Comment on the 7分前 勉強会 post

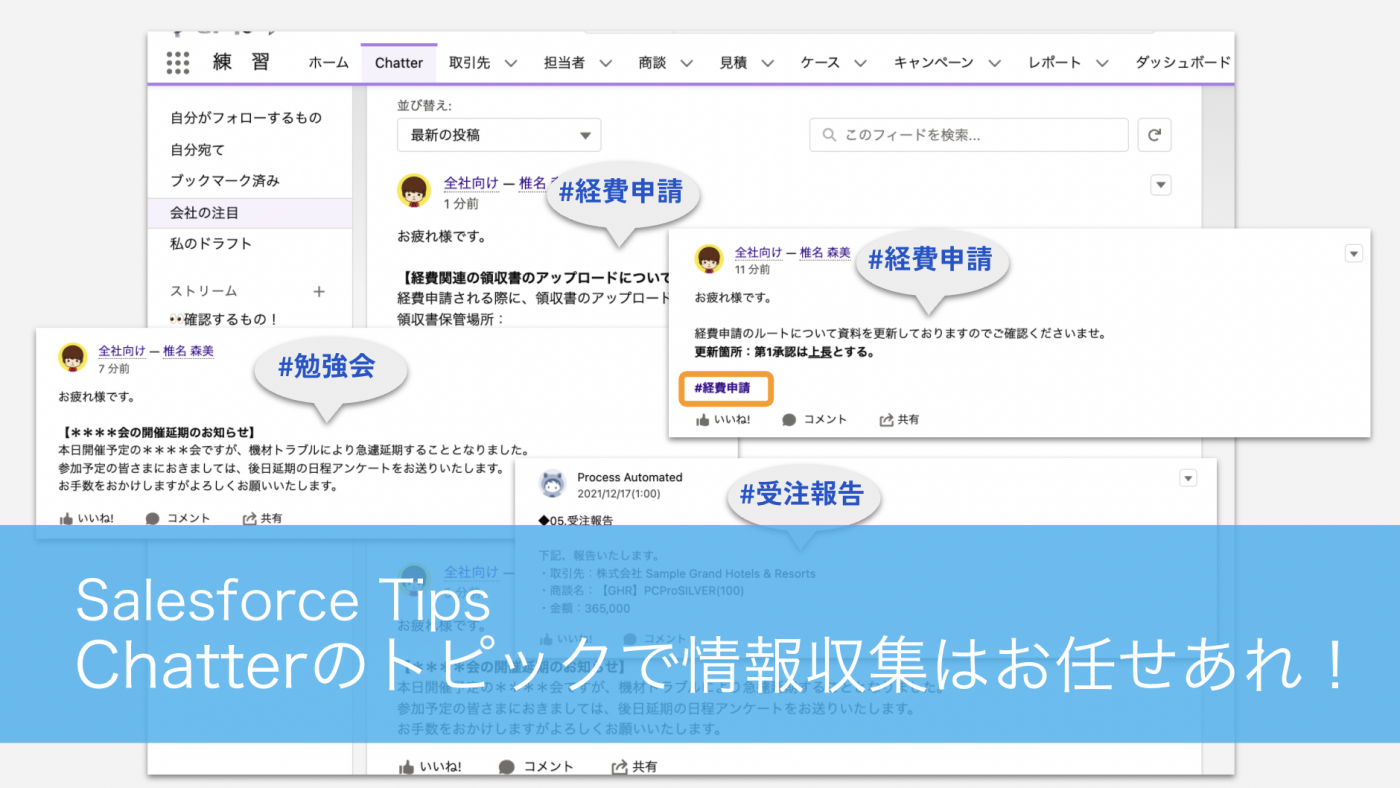coord(177,518)
